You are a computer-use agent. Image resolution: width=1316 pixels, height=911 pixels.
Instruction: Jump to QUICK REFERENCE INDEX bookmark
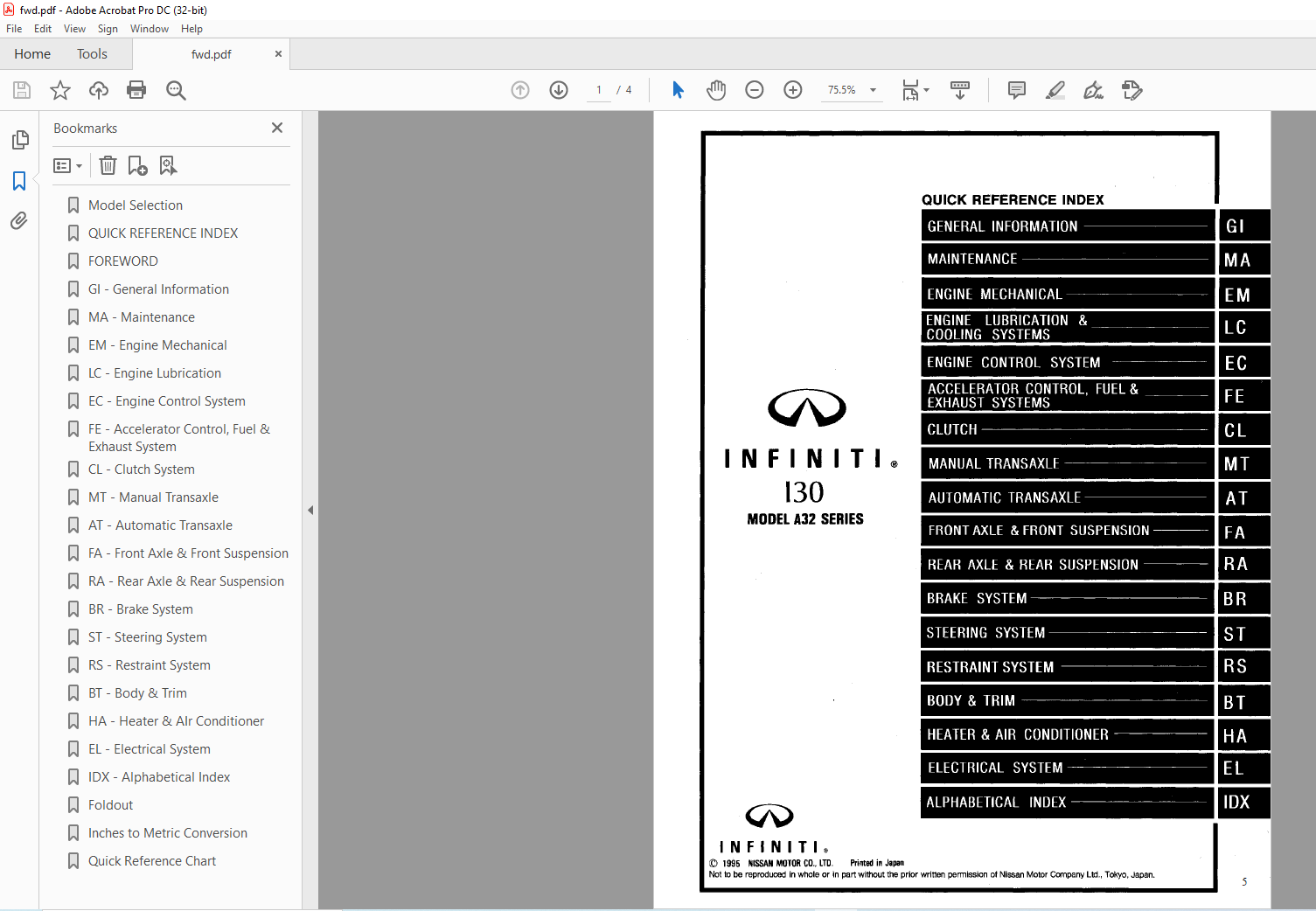[x=163, y=233]
